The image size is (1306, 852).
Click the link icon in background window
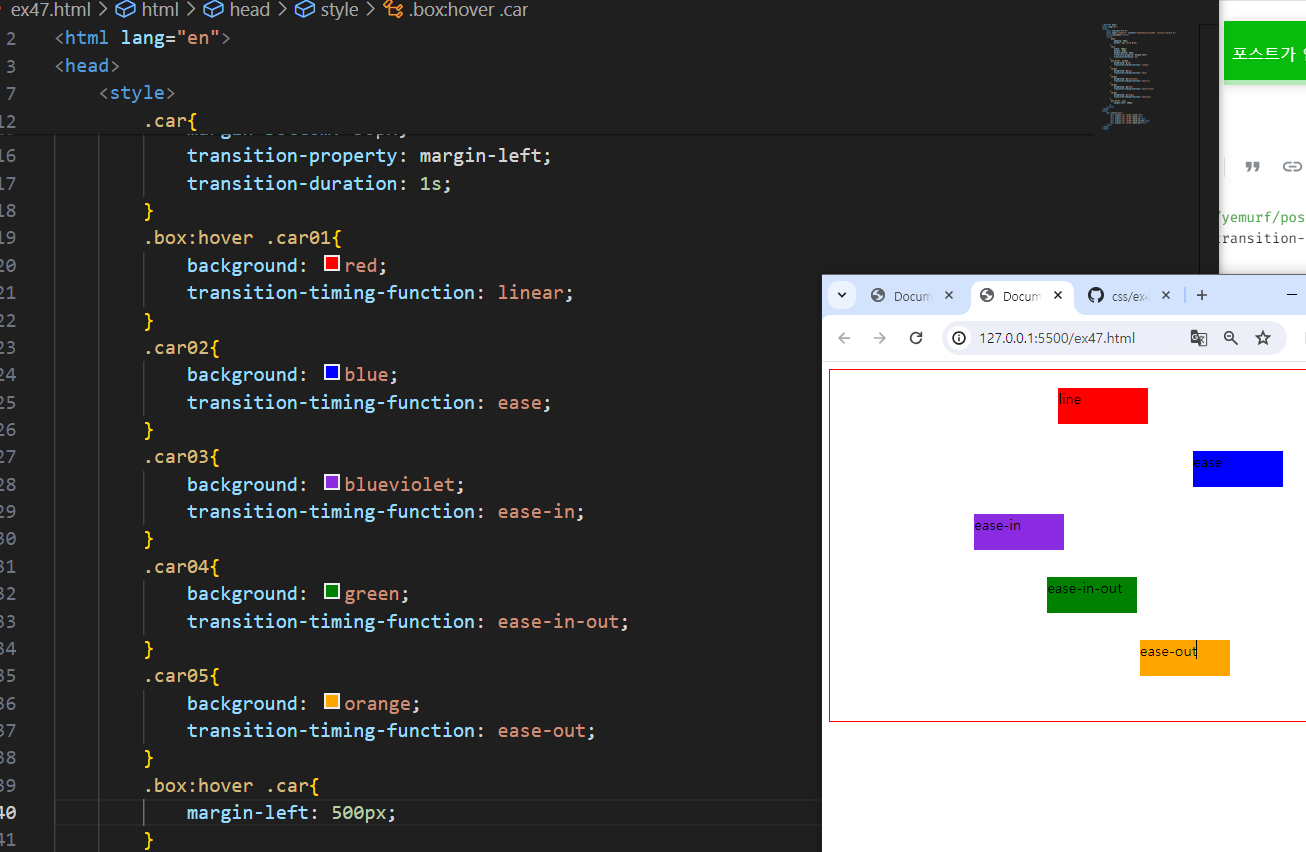1292,167
